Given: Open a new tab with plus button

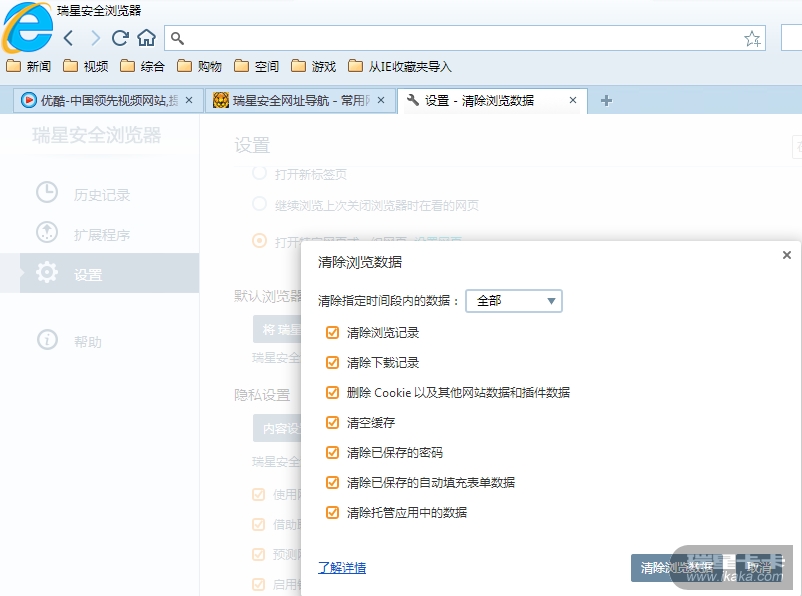Looking at the screenshot, I should click(x=606, y=101).
